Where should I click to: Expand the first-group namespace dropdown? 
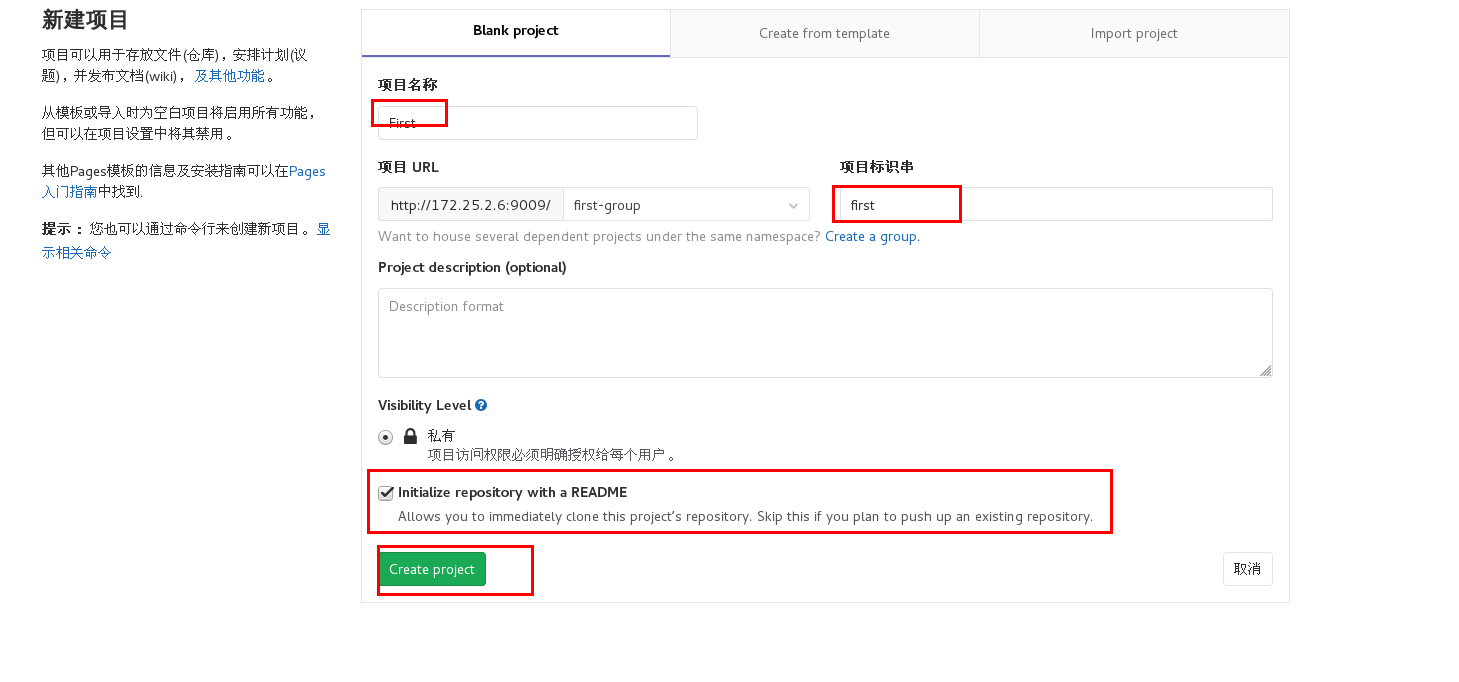(x=686, y=205)
